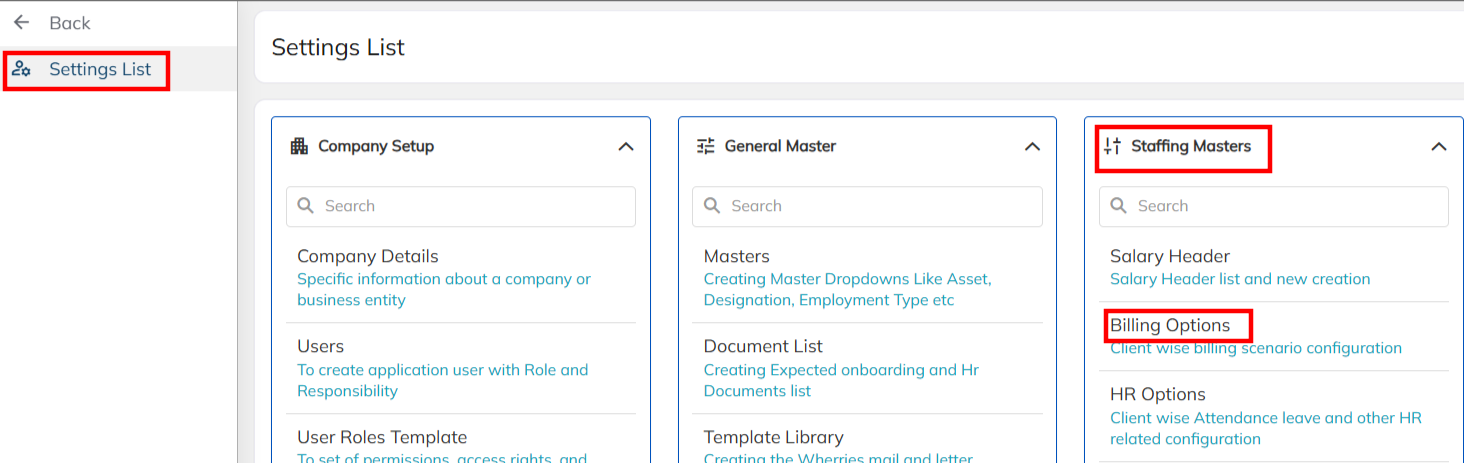Click the Staffing Masters sort icon
The image size is (1464, 463).
(1112, 146)
